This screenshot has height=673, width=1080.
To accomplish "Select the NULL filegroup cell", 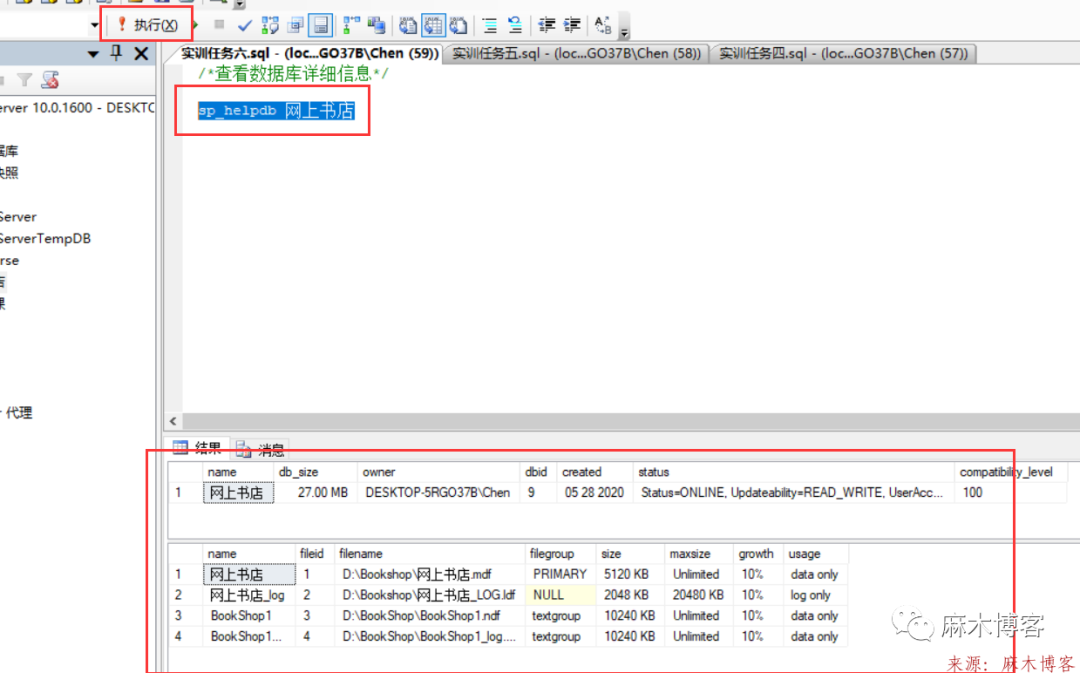I will coord(561,595).
